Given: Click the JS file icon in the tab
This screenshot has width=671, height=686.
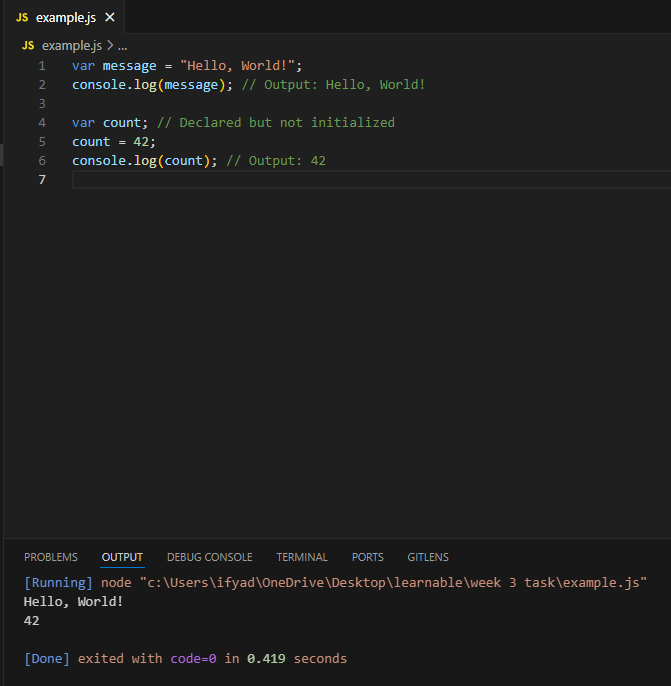Looking at the screenshot, I should pyautogui.click(x=22, y=18).
